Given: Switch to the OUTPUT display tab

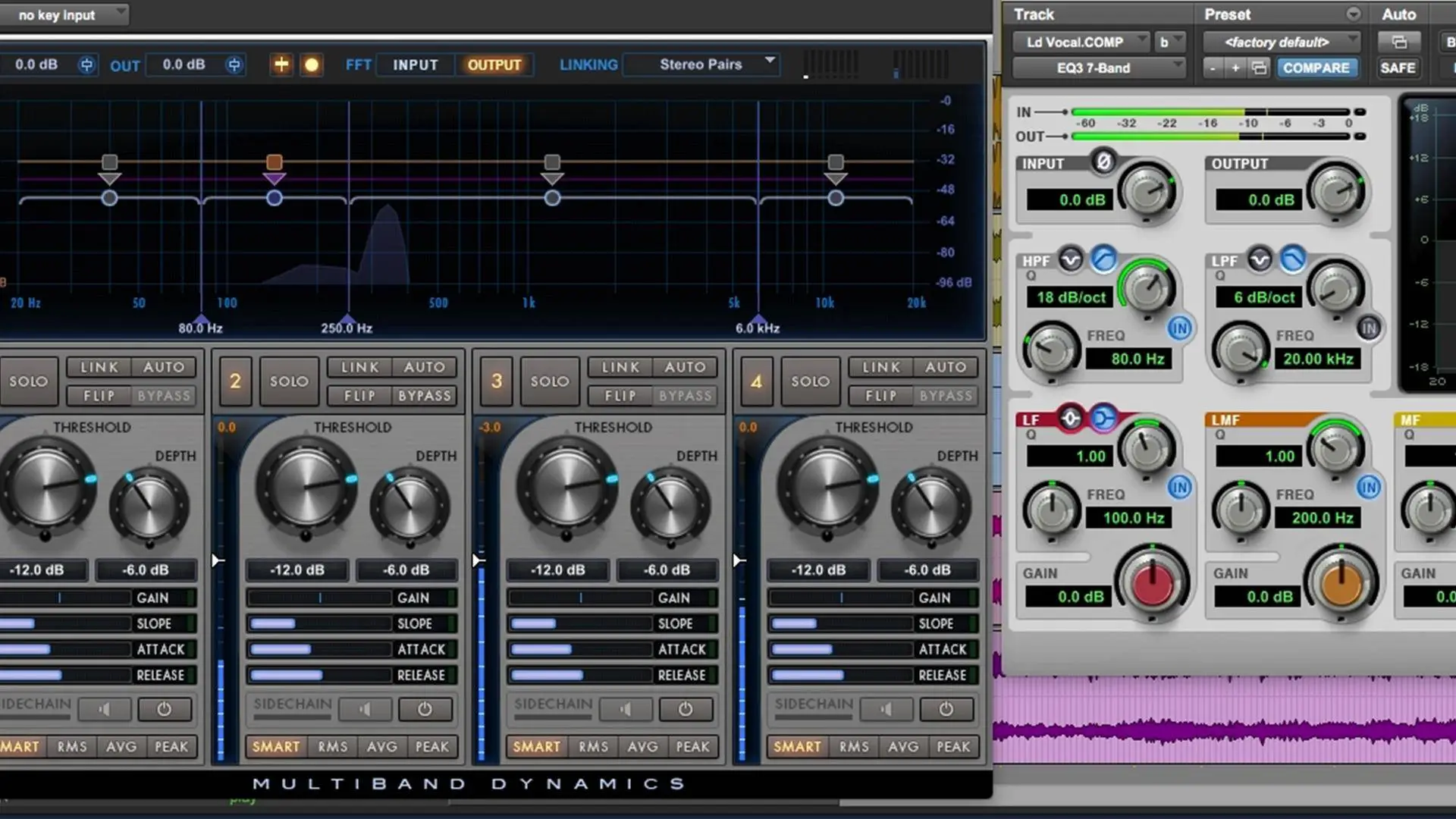Looking at the screenshot, I should tap(494, 64).
